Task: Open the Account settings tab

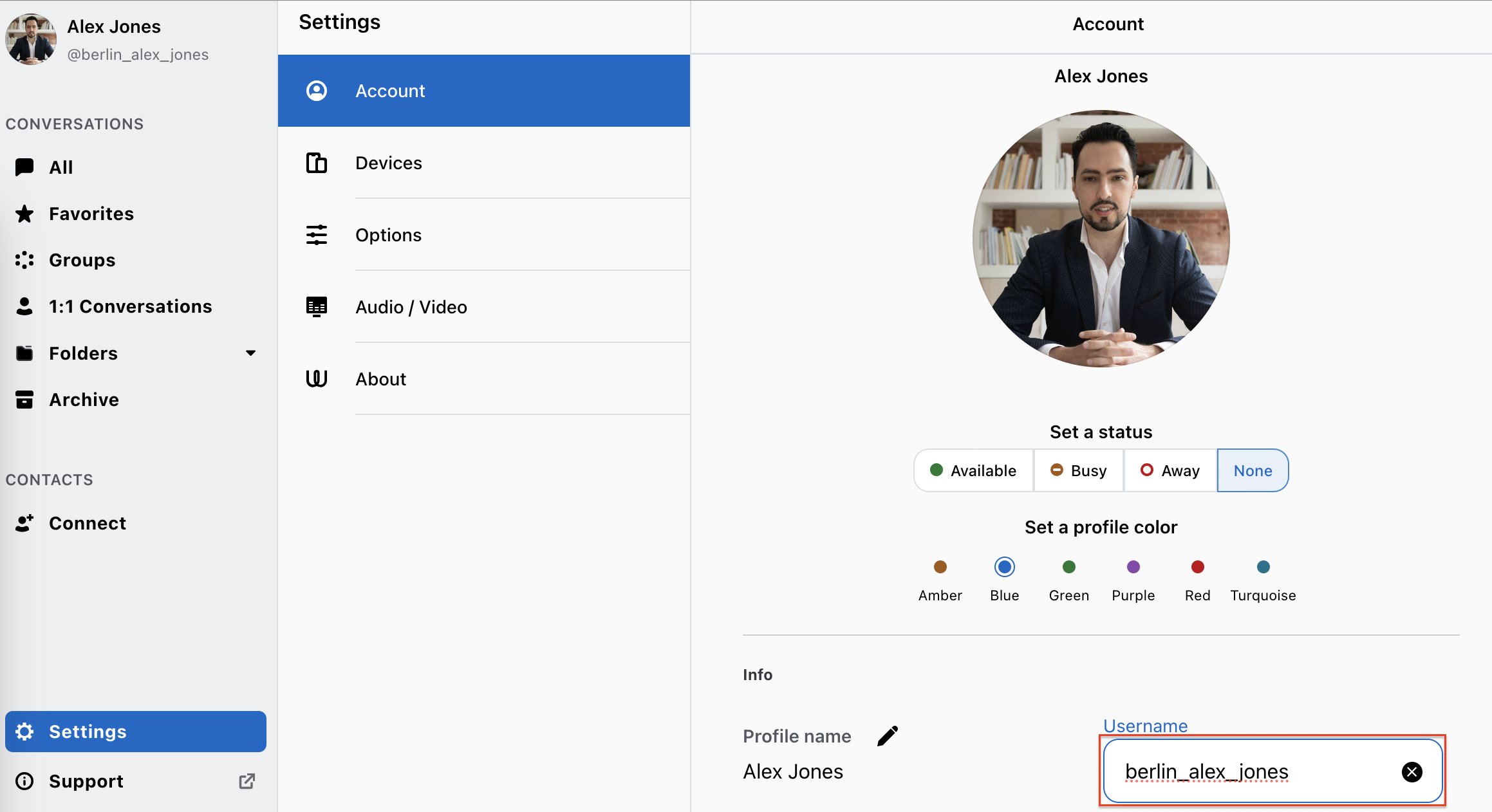Action: [x=484, y=91]
